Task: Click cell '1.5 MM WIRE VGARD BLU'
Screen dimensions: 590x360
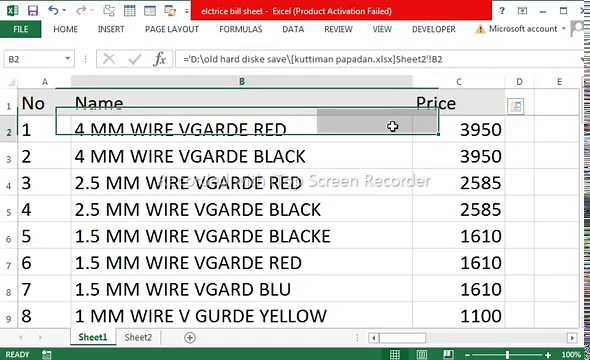Action: [x=242, y=289]
